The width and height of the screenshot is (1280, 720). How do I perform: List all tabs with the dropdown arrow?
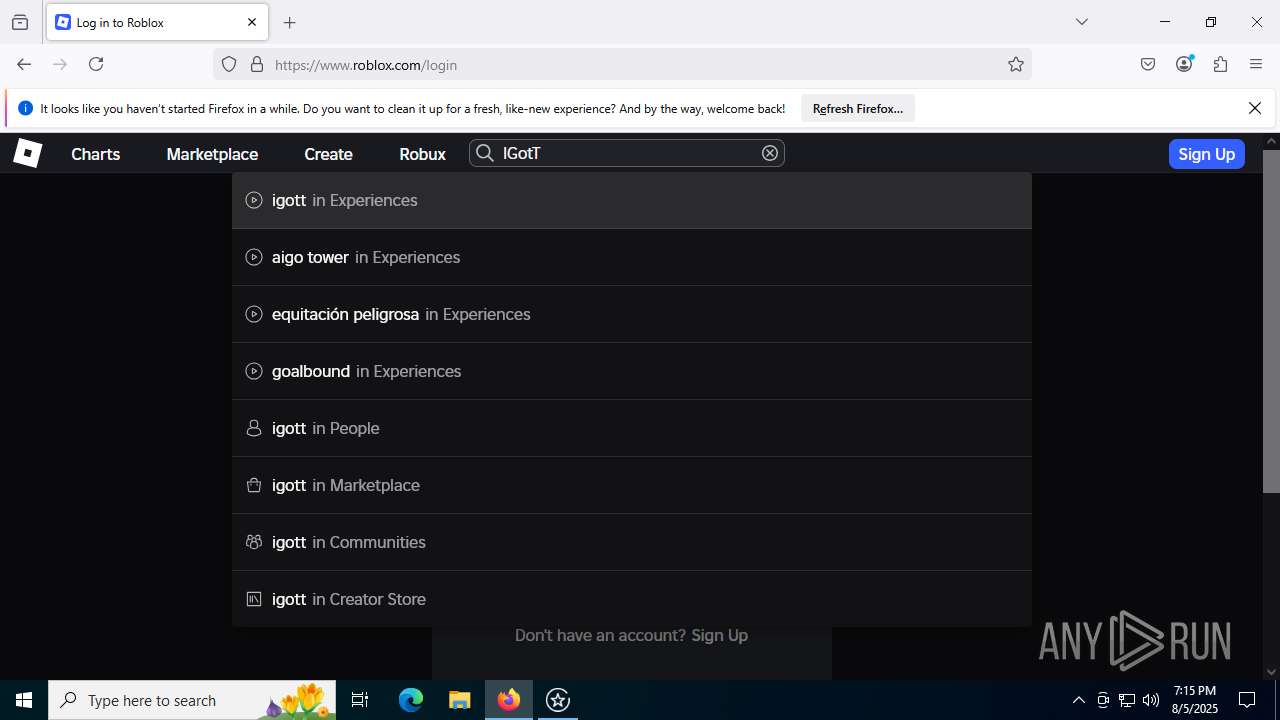[x=1082, y=22]
